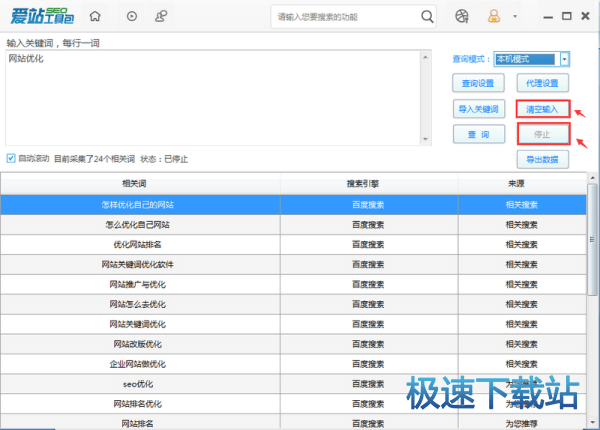Click the circular play icon in top bar
Image resolution: width=600 pixels, height=430 pixels.
coord(133,17)
